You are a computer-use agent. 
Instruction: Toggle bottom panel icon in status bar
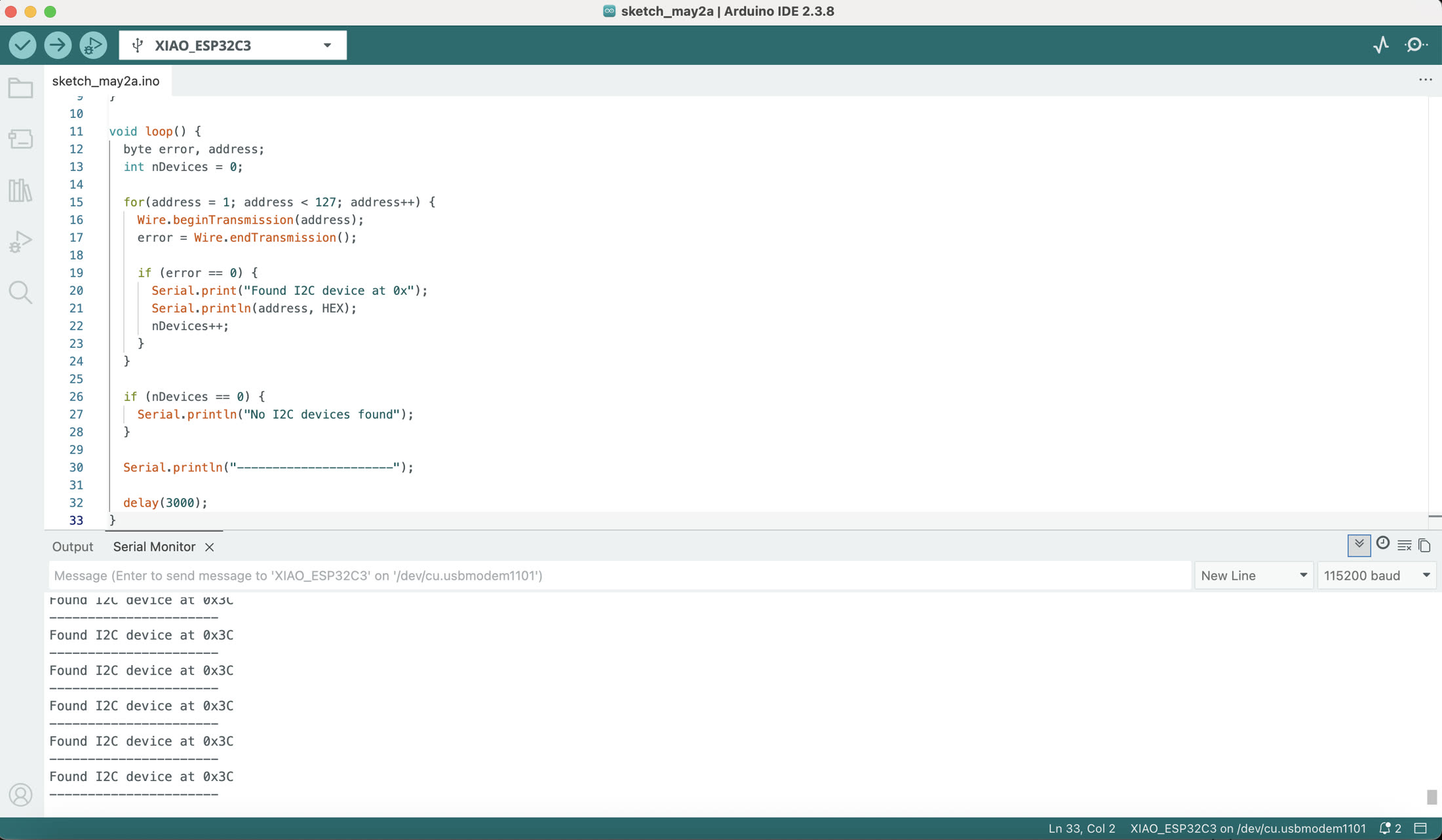tap(1420, 828)
